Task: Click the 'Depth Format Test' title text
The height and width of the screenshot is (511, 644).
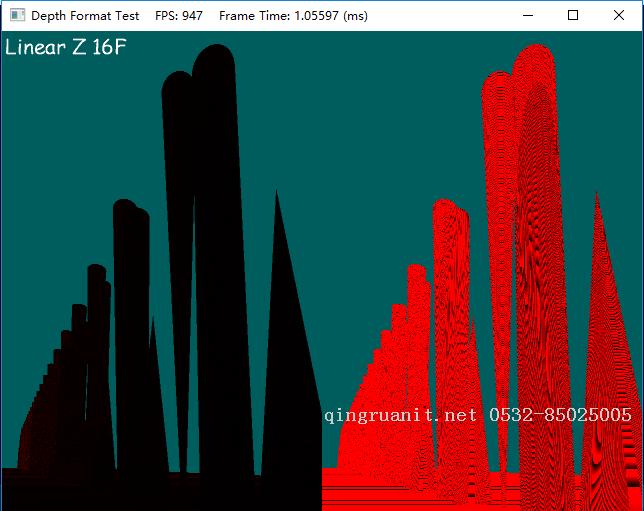Action: click(x=85, y=15)
